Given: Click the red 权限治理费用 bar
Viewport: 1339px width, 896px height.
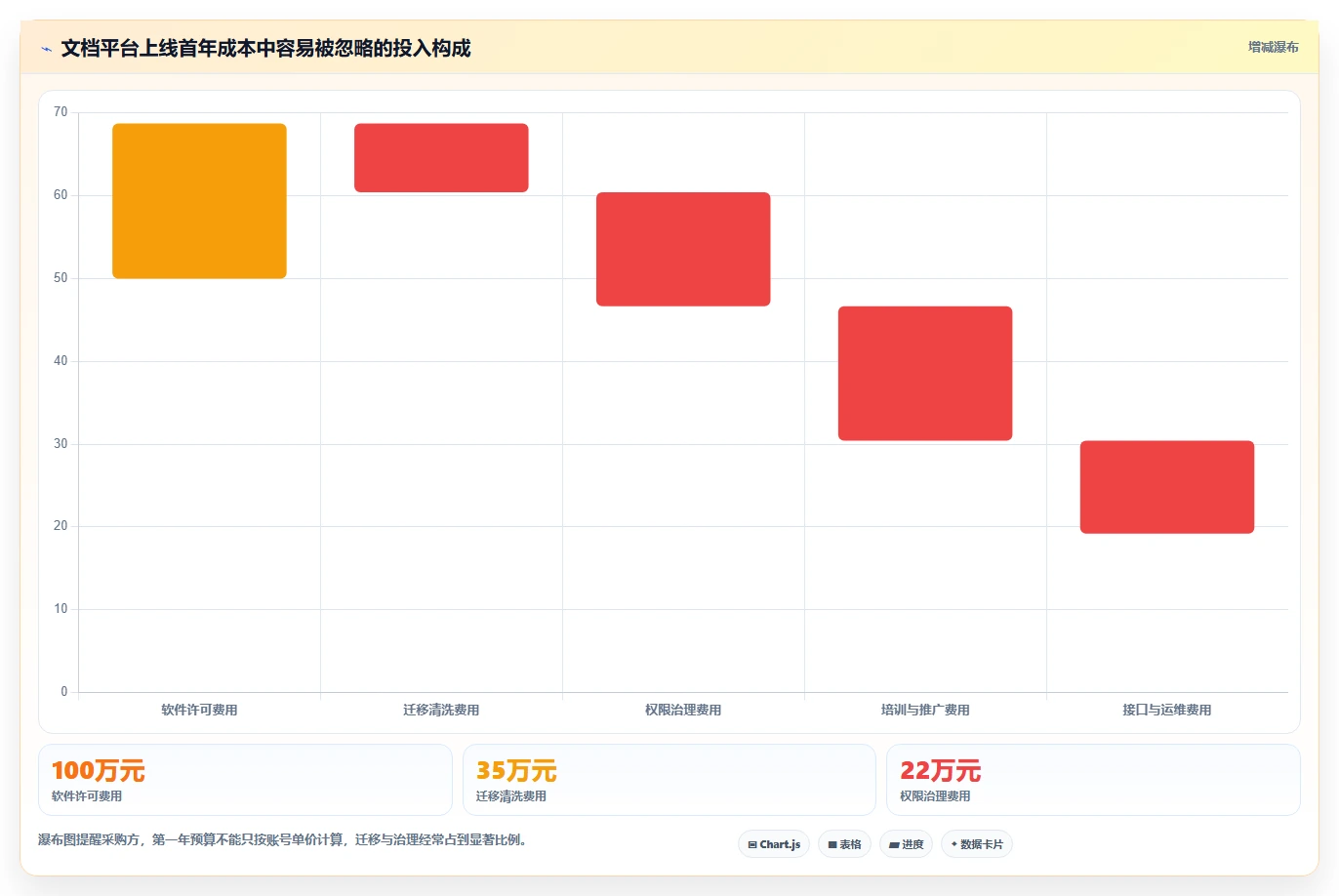Looking at the screenshot, I should (683, 249).
